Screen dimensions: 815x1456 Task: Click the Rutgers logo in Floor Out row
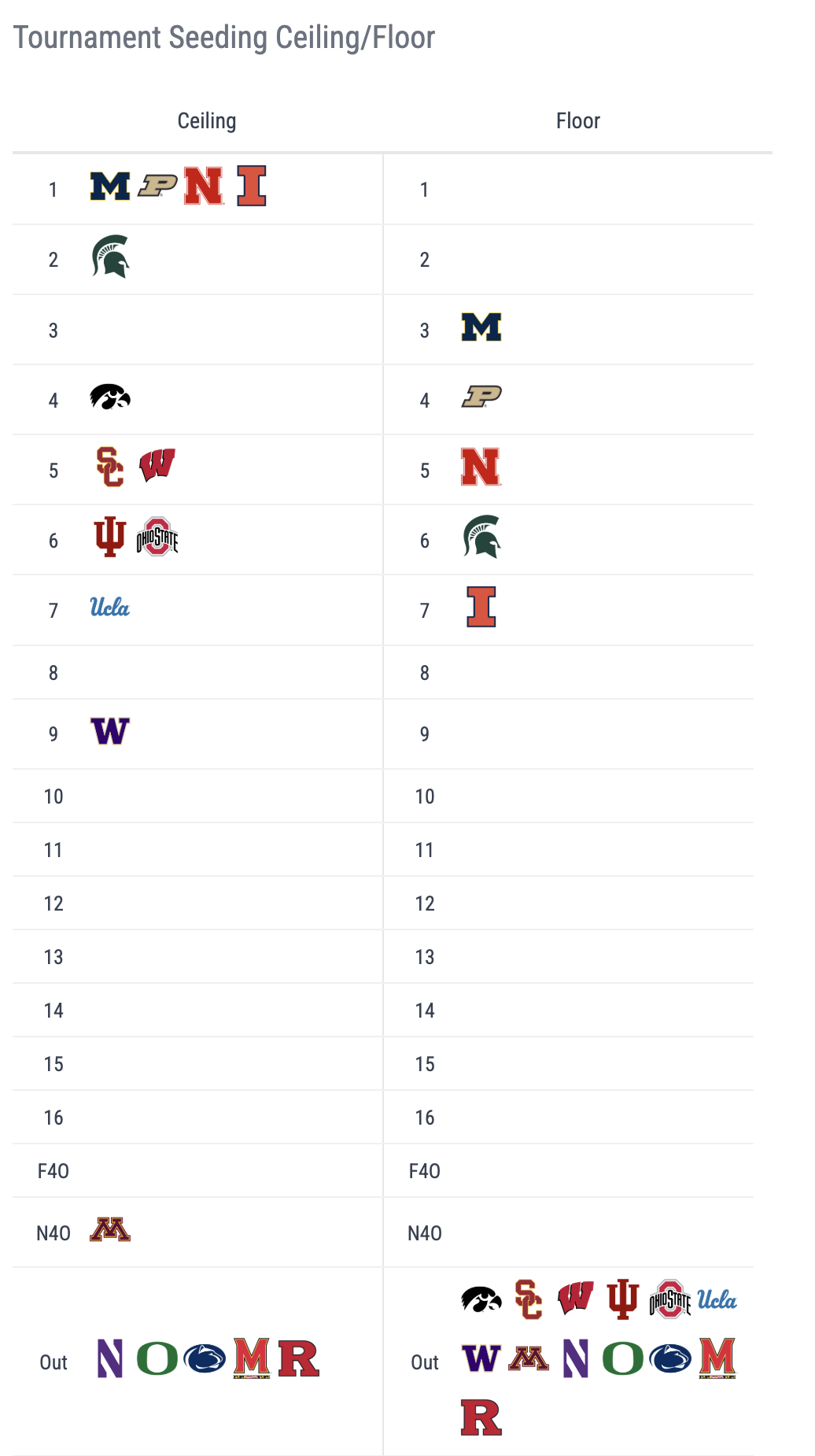tap(481, 1417)
